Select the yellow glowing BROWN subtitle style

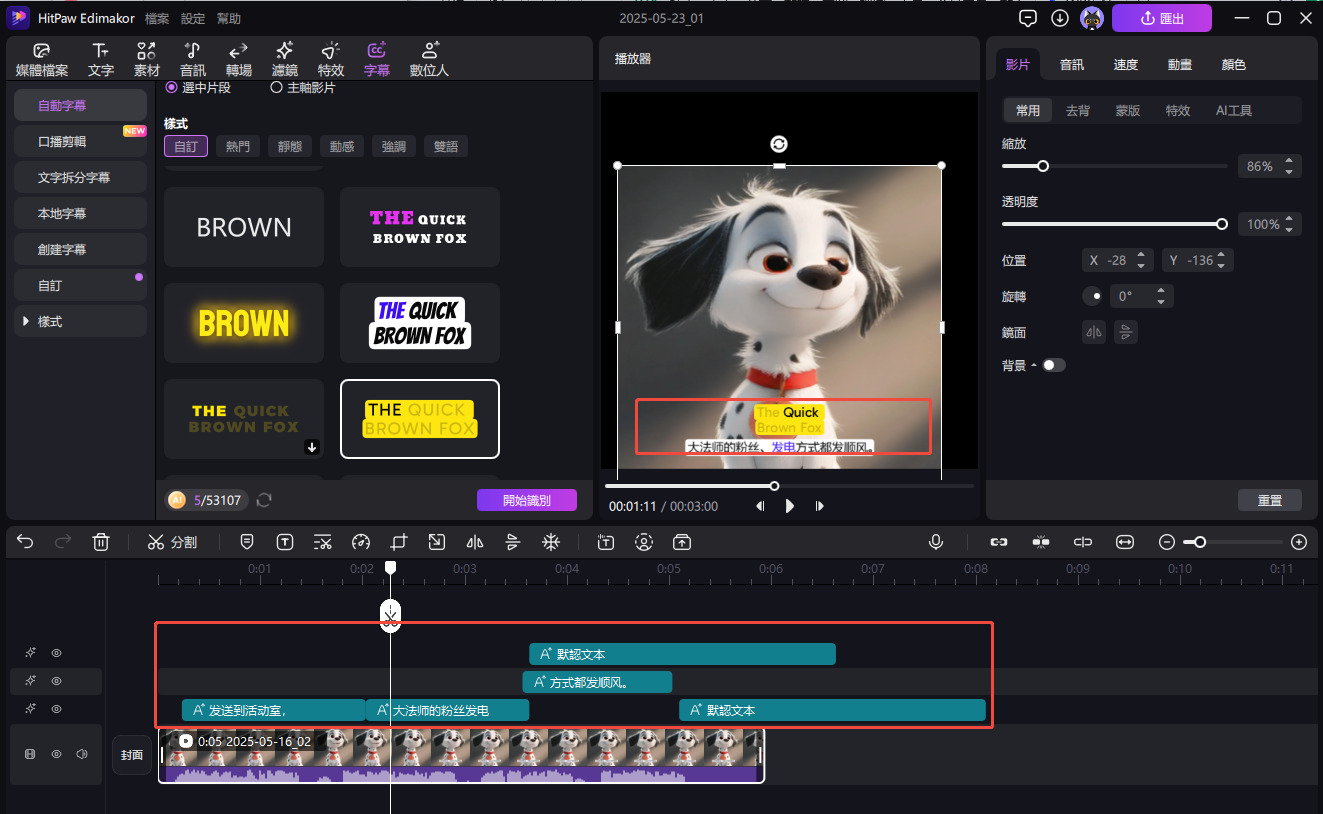tap(244, 323)
